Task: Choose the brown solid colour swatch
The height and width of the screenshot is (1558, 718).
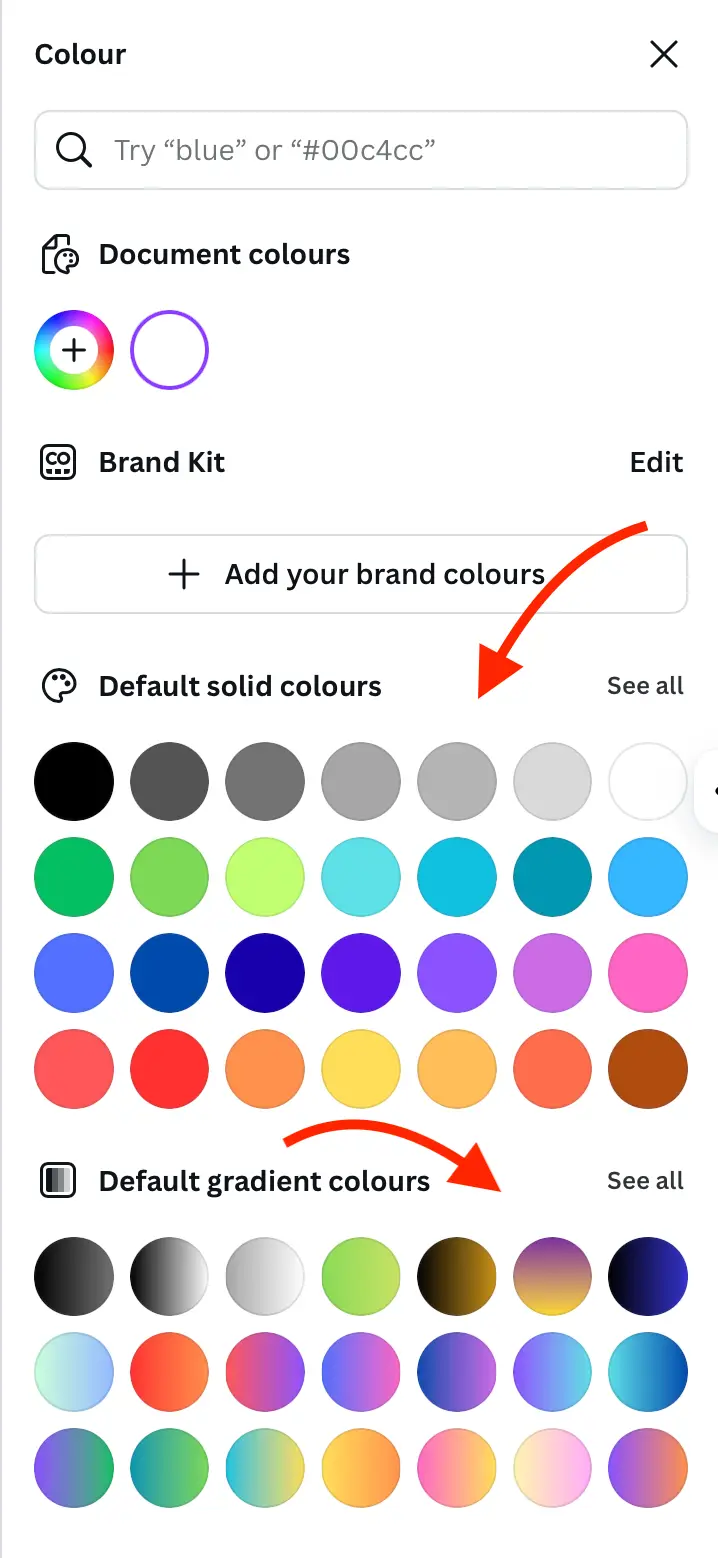Action: [x=648, y=1070]
